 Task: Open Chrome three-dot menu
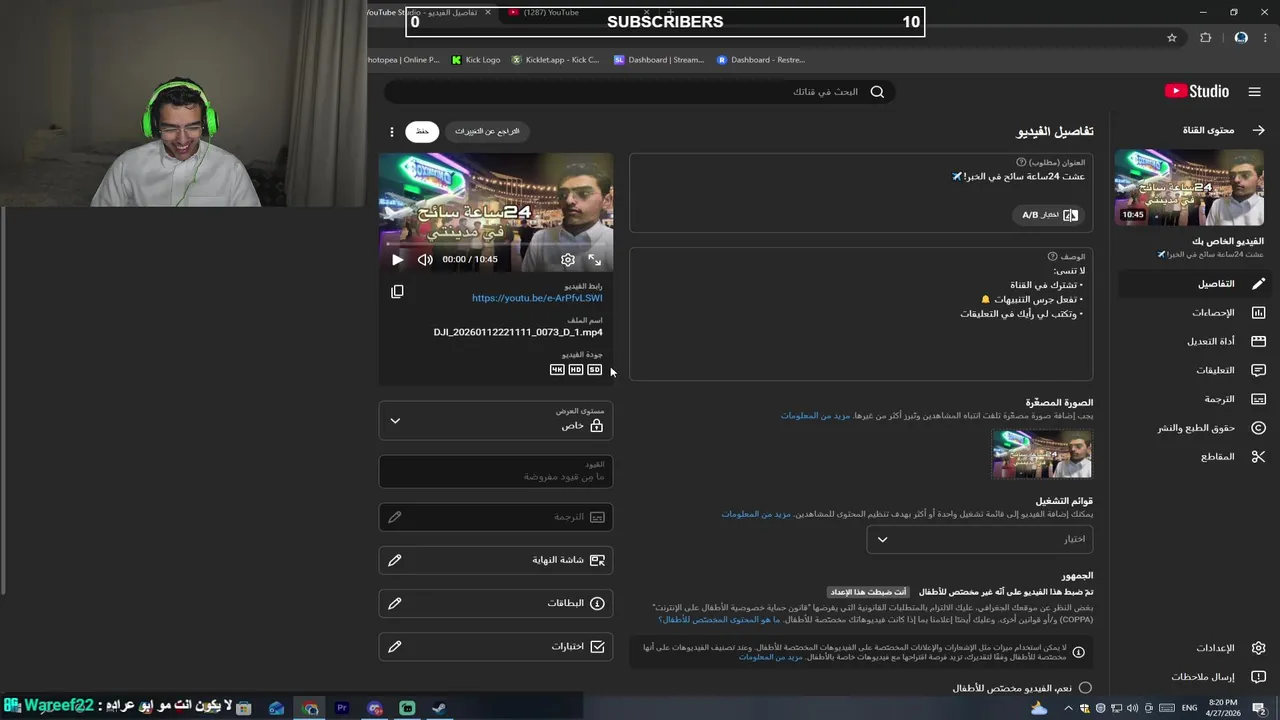pos(1266,38)
